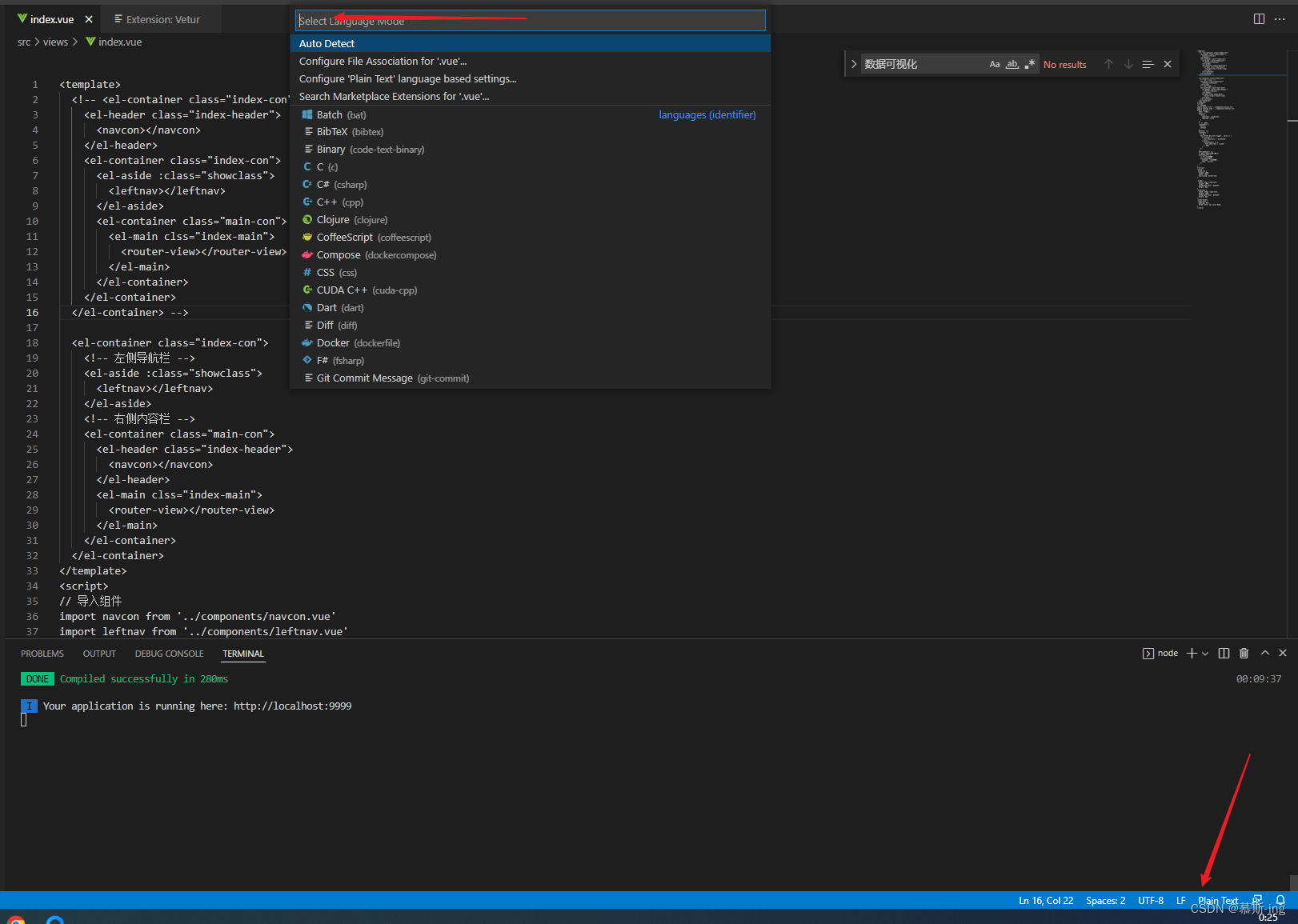Search Marketplace Extensions for '.vue'
The height and width of the screenshot is (924, 1298).
[x=531, y=96]
